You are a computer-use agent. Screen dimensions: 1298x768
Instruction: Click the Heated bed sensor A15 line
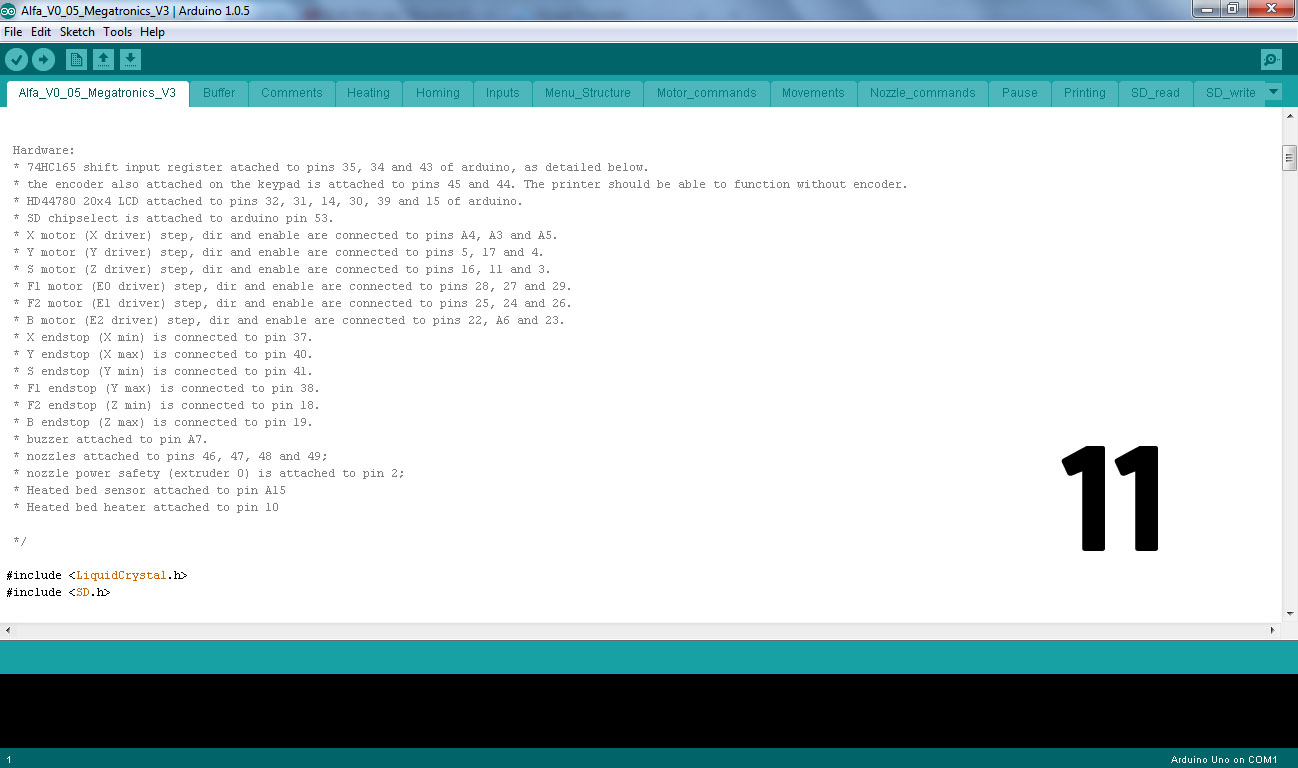click(149, 490)
